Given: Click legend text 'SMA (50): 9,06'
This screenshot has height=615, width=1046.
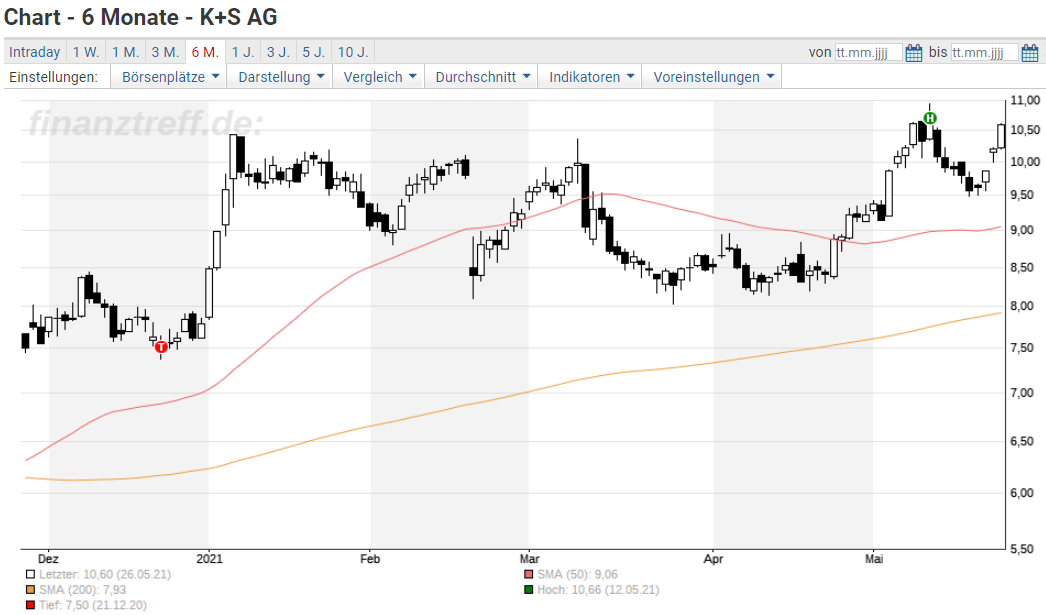Looking at the screenshot, I should [578, 574].
